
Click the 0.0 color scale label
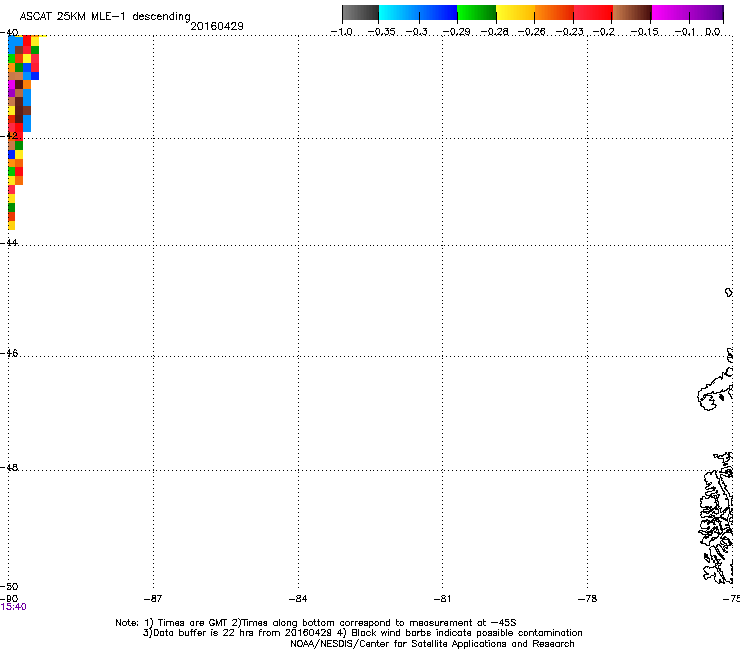[713, 32]
